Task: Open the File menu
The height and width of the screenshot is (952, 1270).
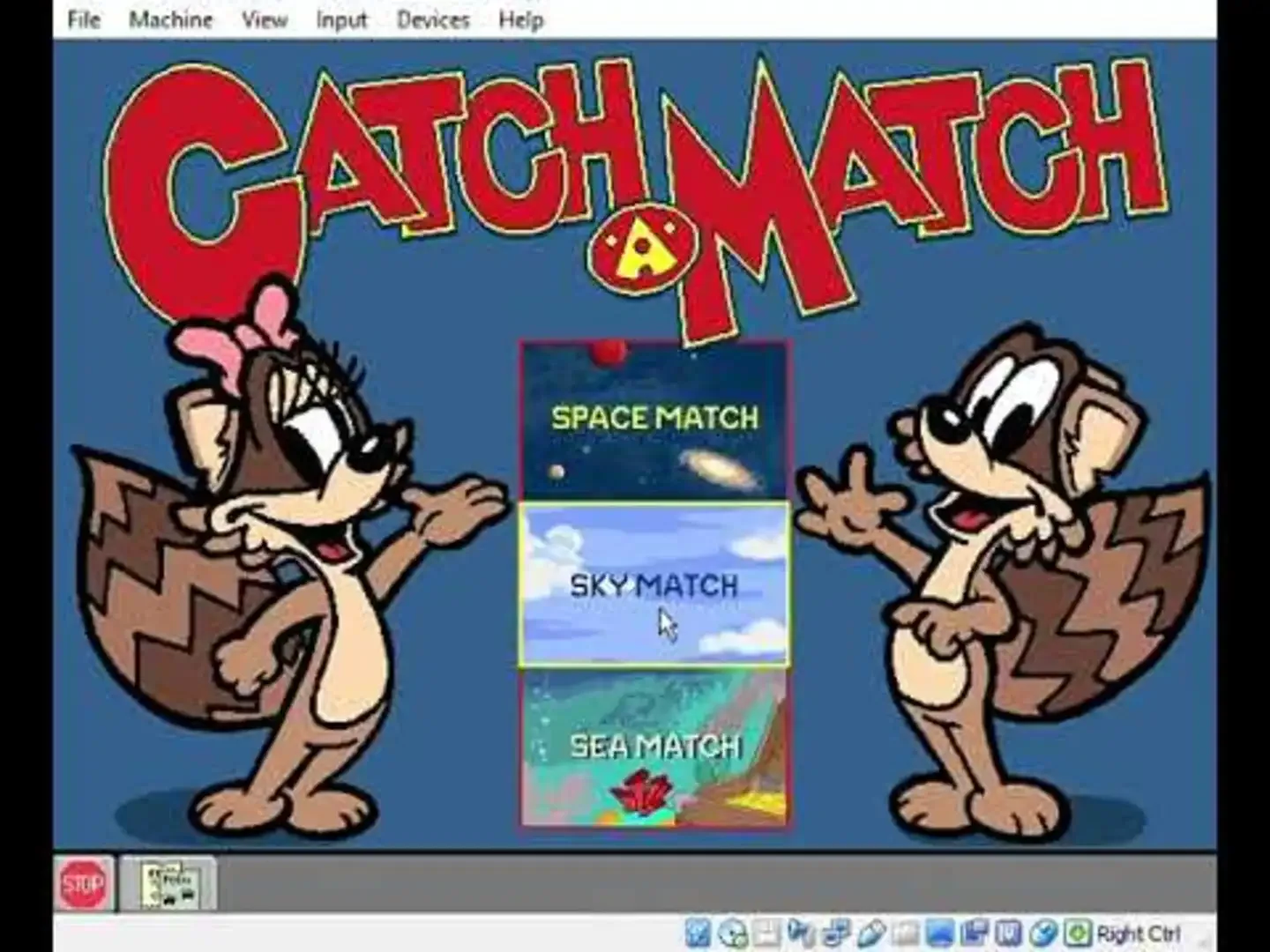Action: point(85,19)
